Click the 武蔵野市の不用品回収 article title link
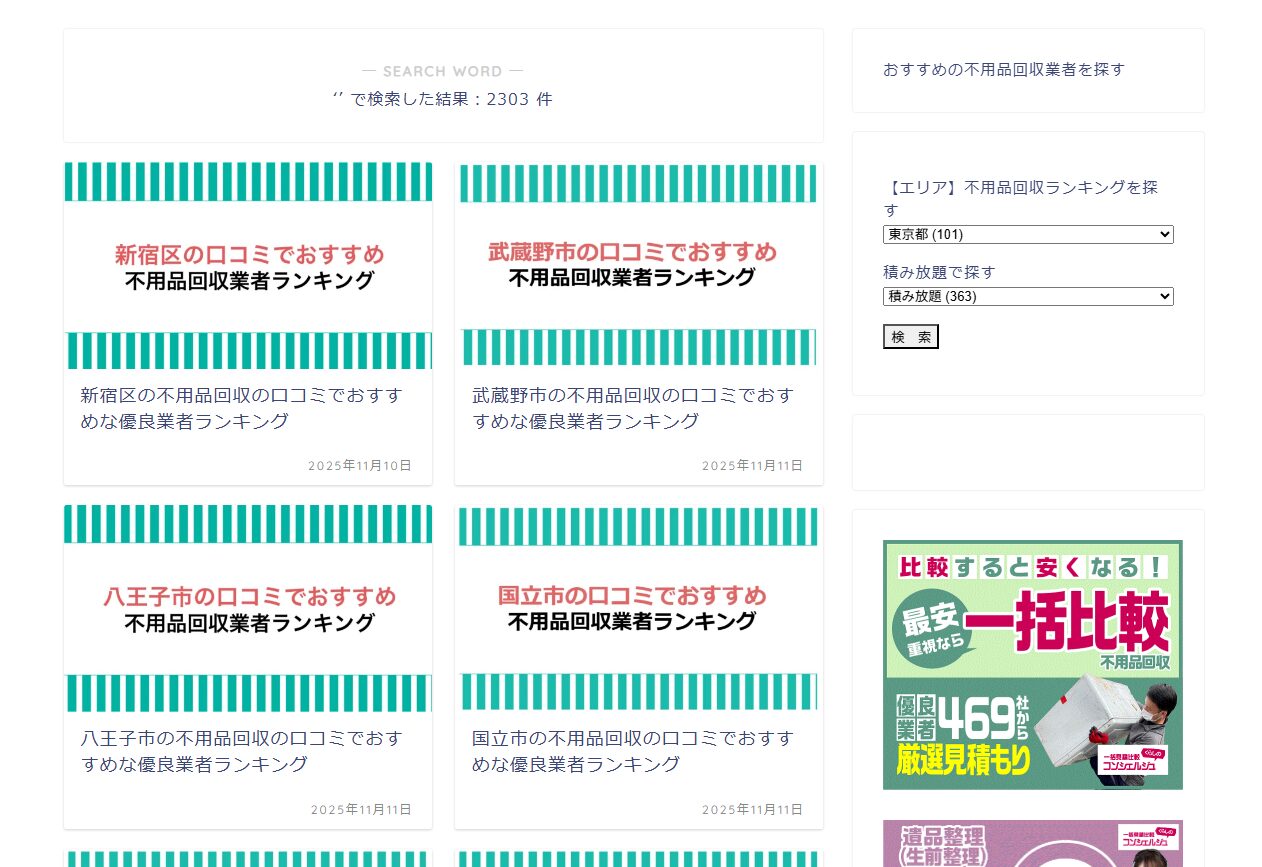The image size is (1262, 867). (633, 408)
